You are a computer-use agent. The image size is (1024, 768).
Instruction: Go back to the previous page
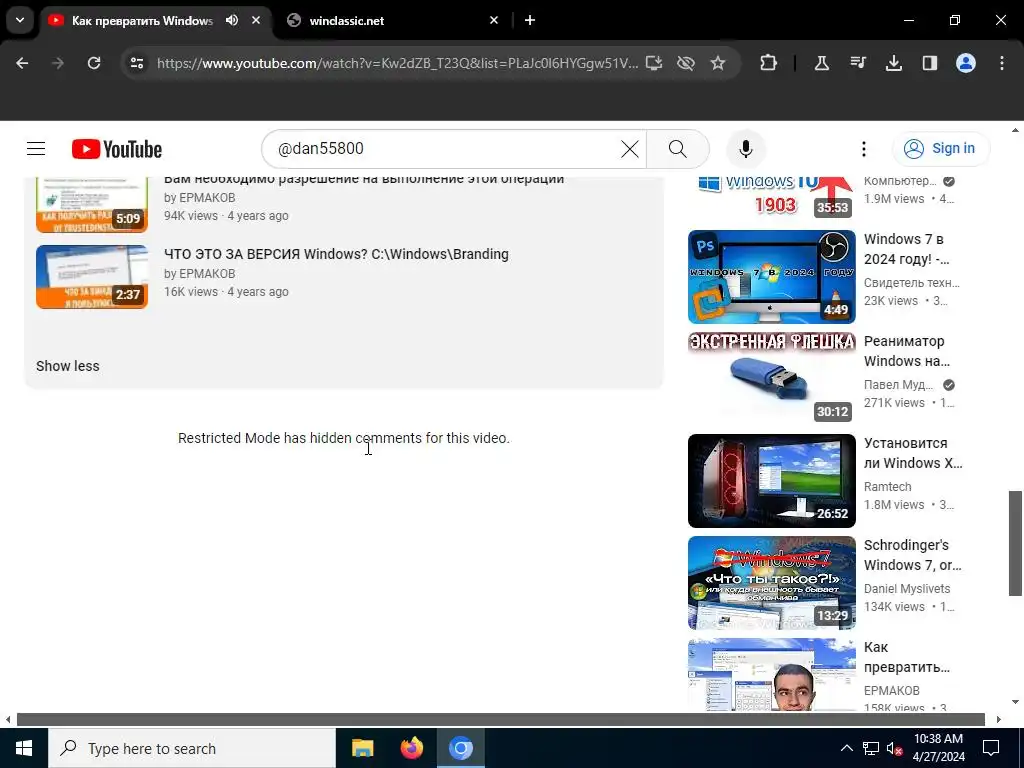click(x=22, y=63)
